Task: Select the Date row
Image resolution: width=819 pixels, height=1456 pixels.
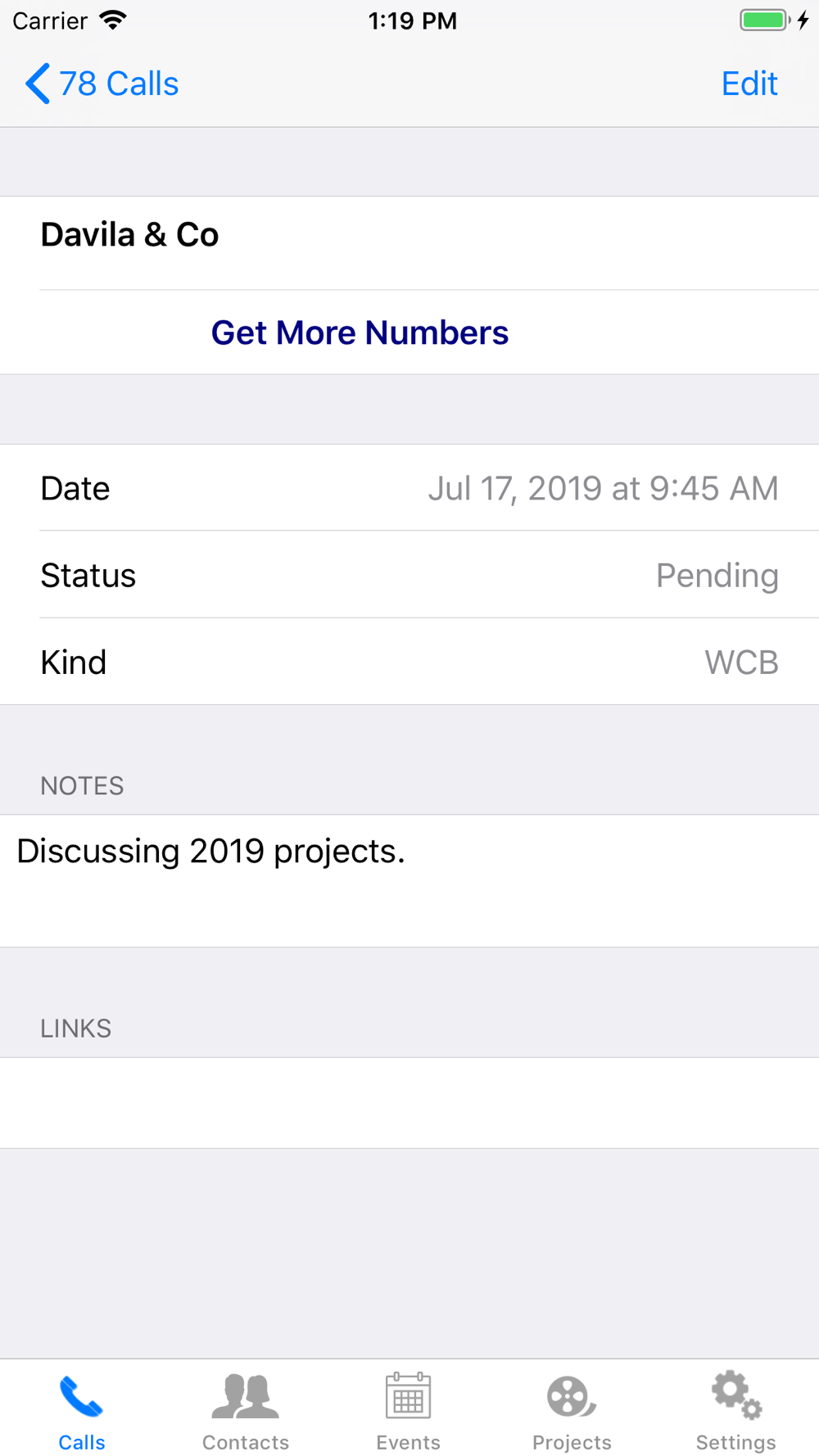Action: click(x=409, y=488)
